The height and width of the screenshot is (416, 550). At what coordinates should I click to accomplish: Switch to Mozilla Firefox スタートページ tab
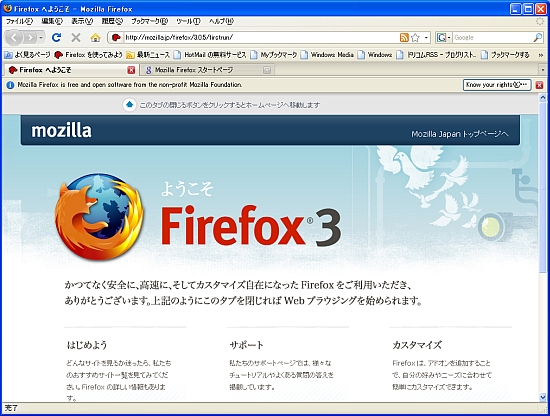pos(207,70)
